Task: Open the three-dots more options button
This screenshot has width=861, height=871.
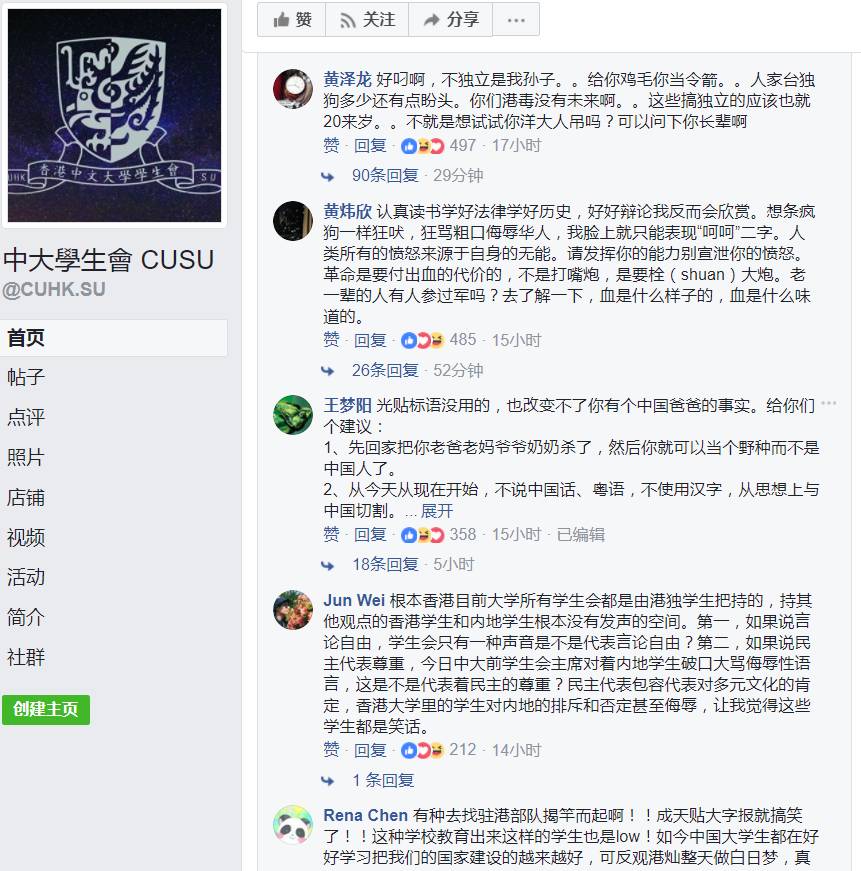Action: click(516, 20)
